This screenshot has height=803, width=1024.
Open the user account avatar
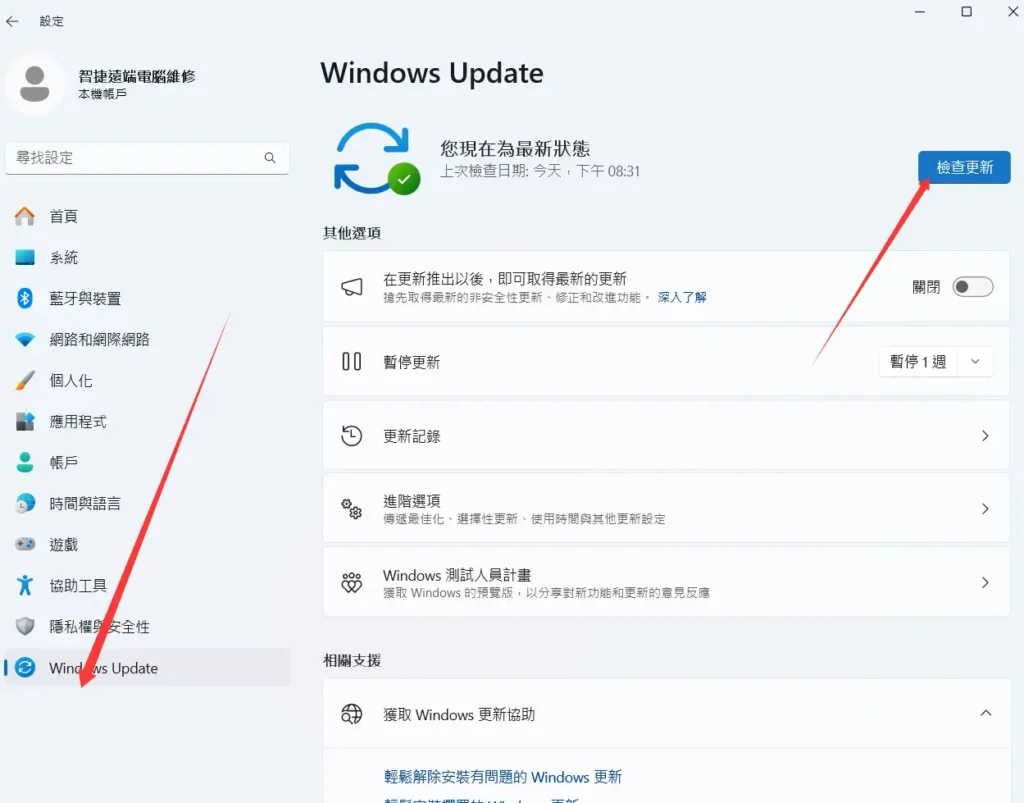[35, 84]
